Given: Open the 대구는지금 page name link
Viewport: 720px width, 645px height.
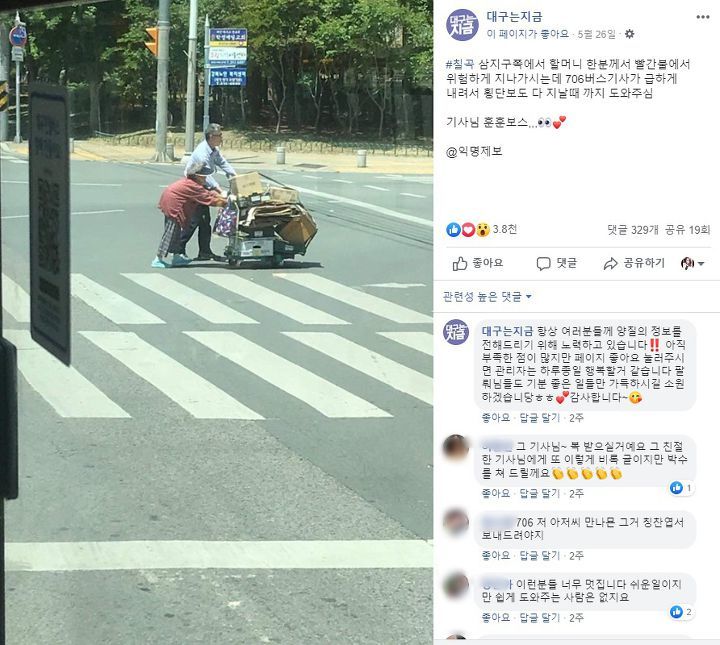Looking at the screenshot, I should point(514,17).
